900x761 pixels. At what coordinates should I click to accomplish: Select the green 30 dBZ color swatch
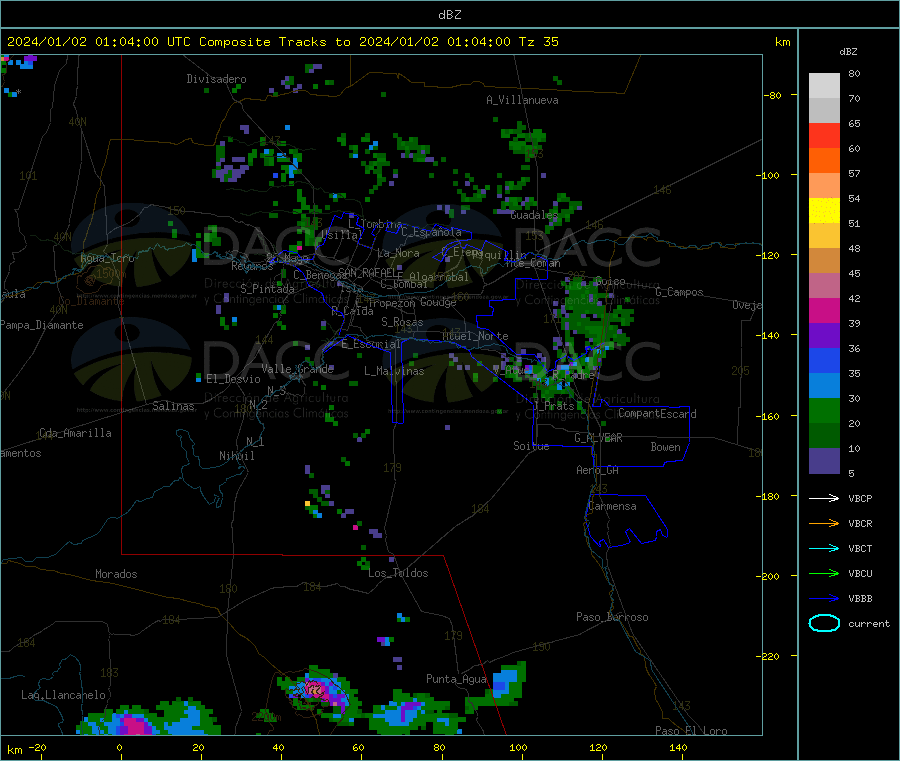[x=824, y=410]
